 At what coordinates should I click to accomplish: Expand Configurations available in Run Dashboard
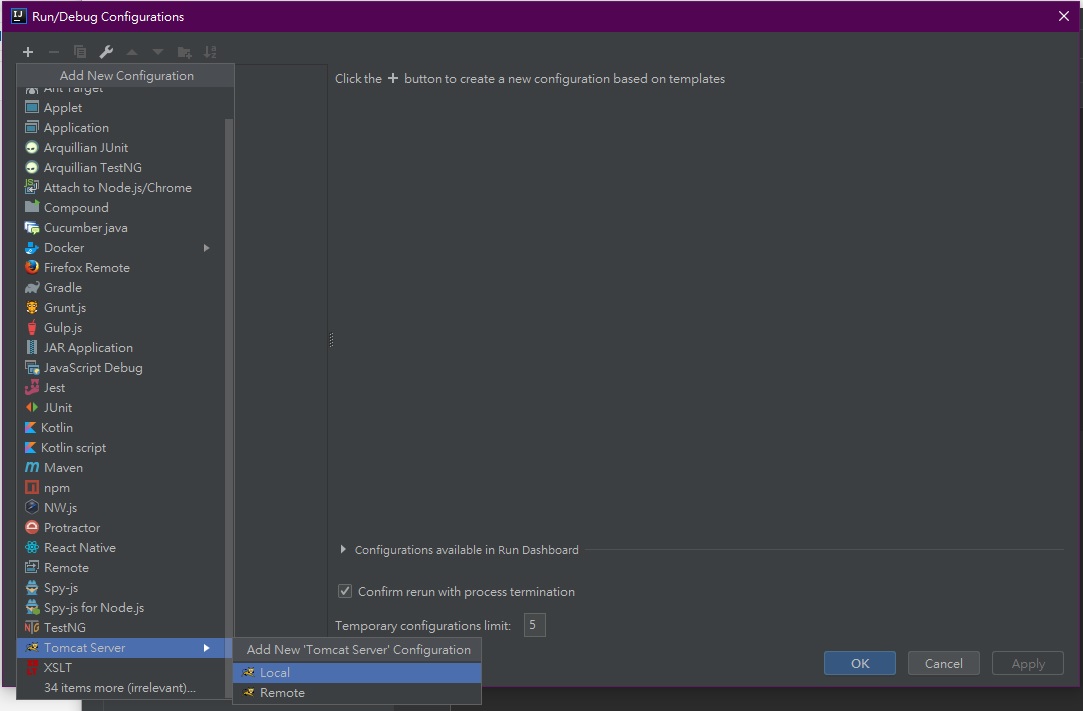pos(343,550)
